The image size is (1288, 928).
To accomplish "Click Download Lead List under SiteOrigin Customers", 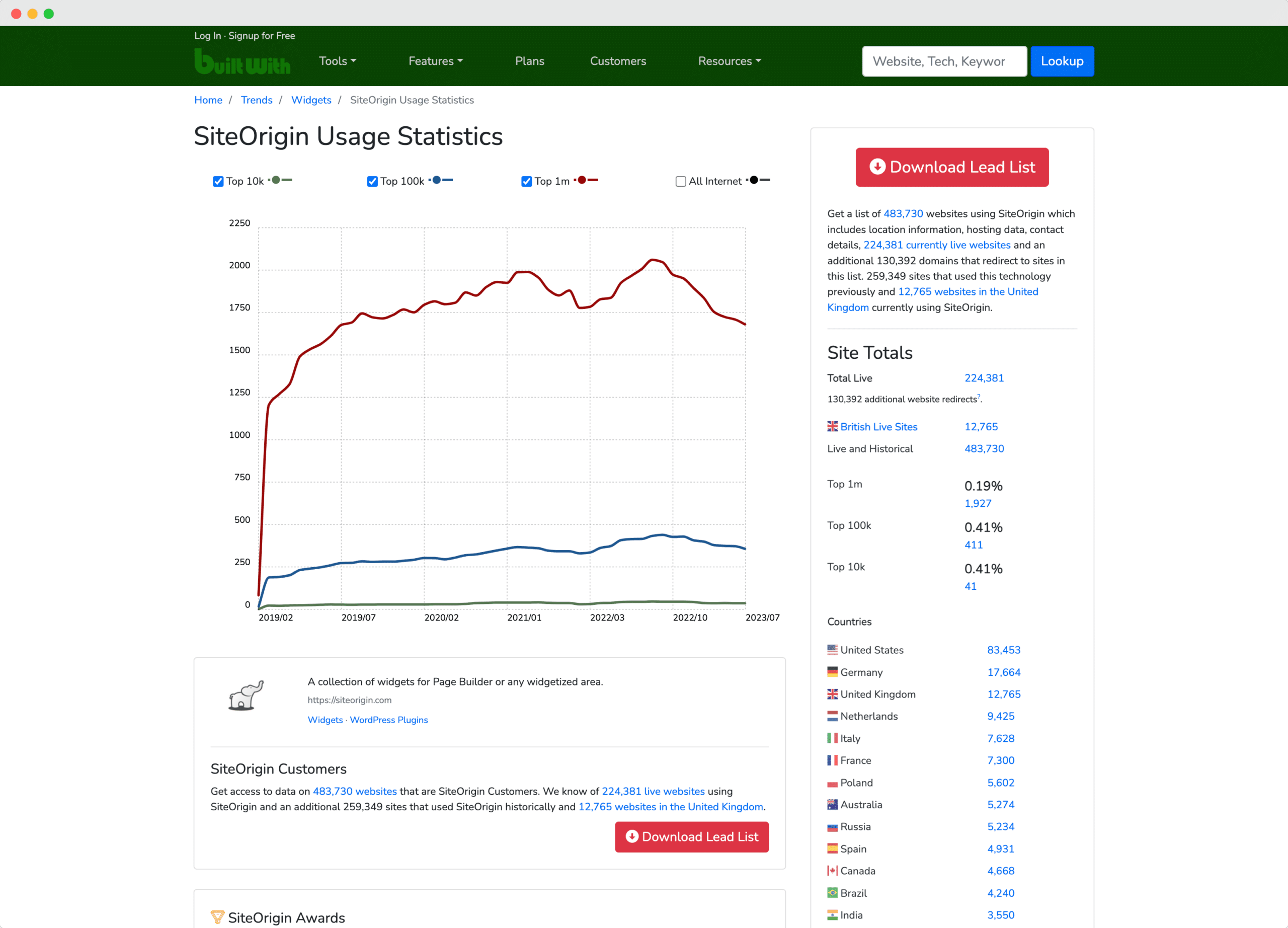I will 691,836.
